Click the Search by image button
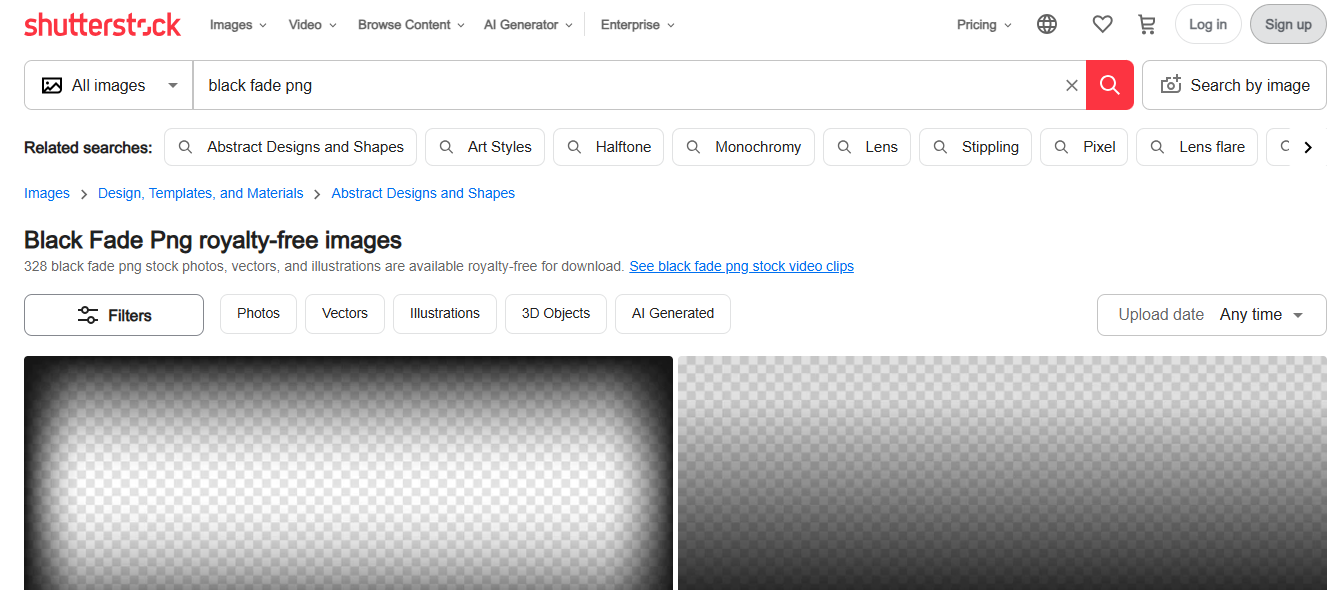1344x590 pixels. pyautogui.click(x=1234, y=85)
